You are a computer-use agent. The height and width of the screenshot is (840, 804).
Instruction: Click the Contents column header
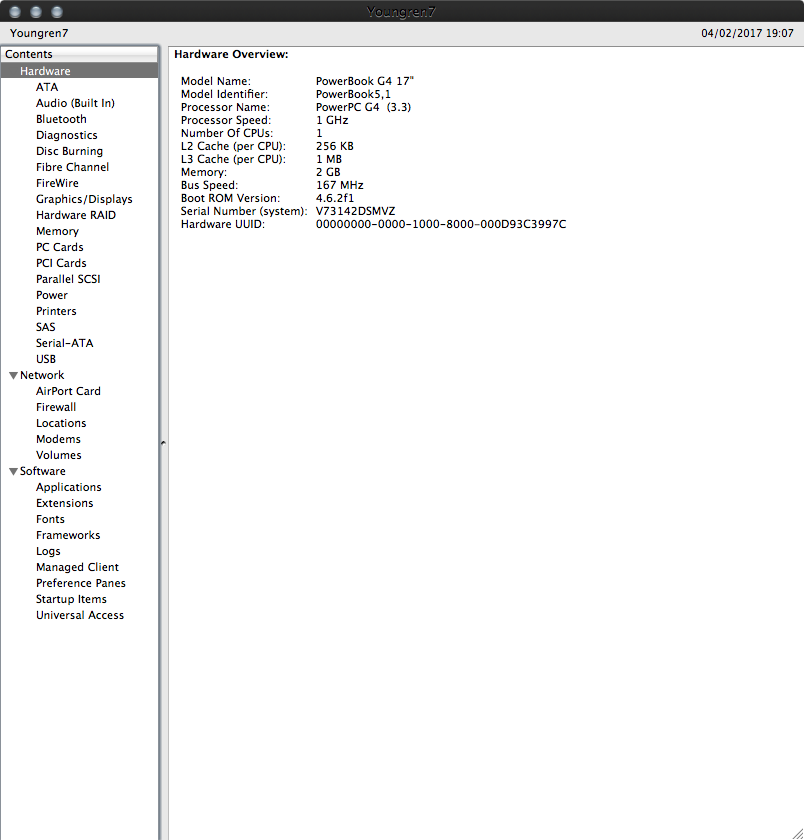tap(79, 54)
